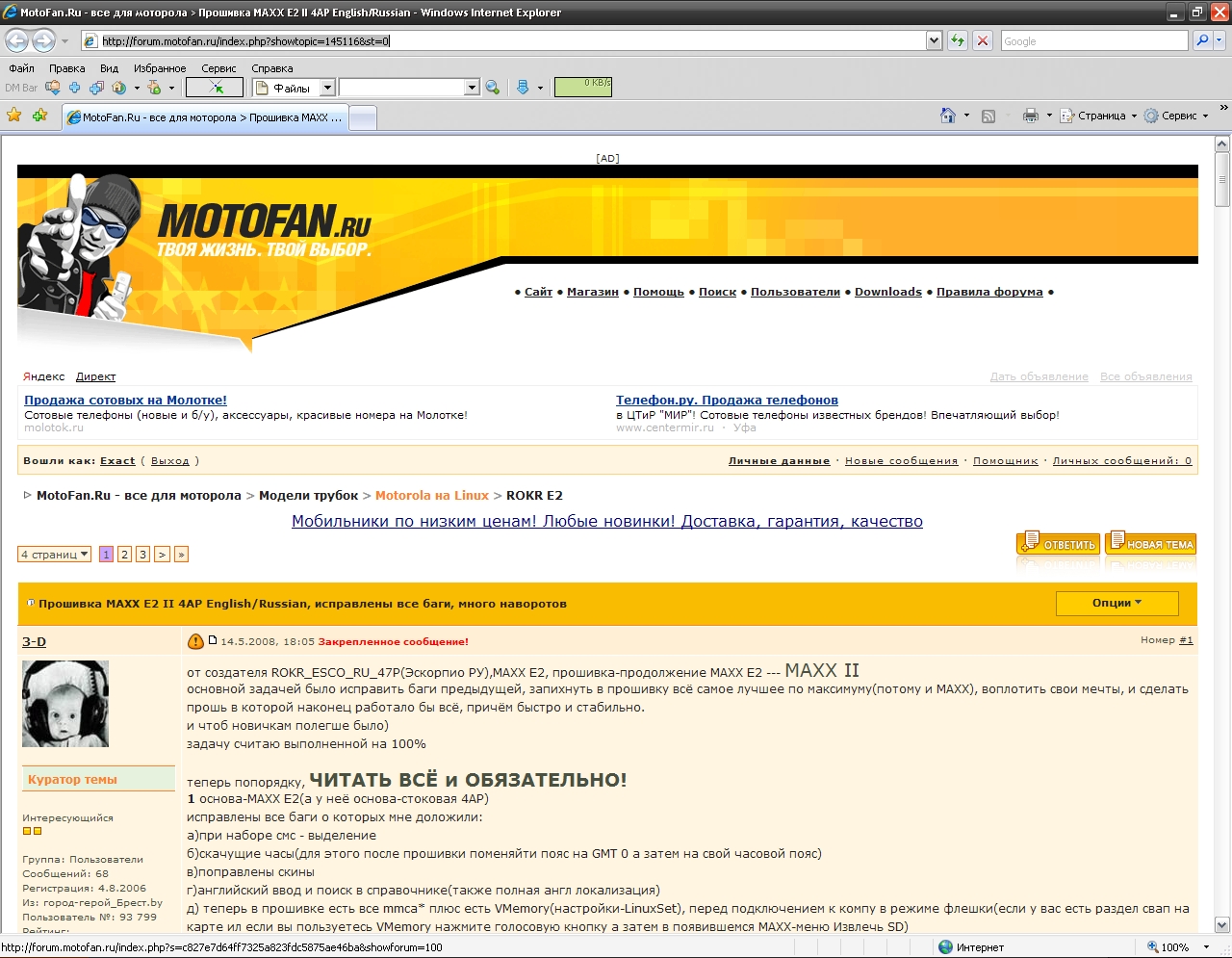The image size is (1232, 958).
Task: Expand the command bar chevron overflow
Action: [1224, 108]
